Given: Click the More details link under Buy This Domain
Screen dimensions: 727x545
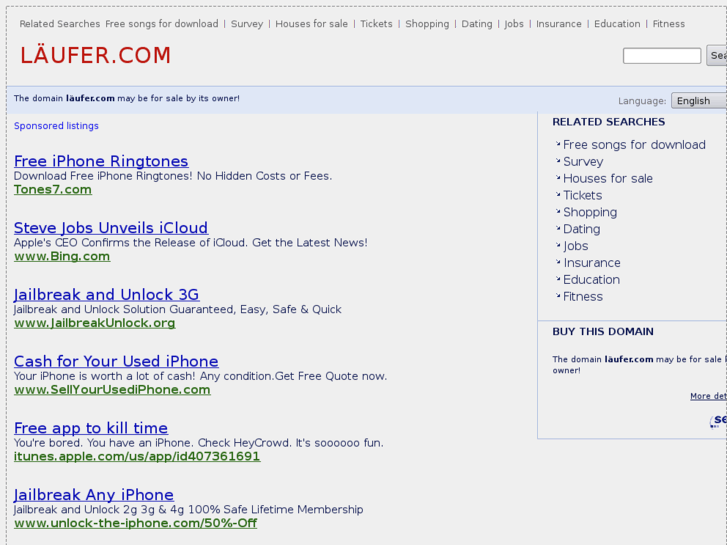Looking at the screenshot, I should click(x=708, y=396).
